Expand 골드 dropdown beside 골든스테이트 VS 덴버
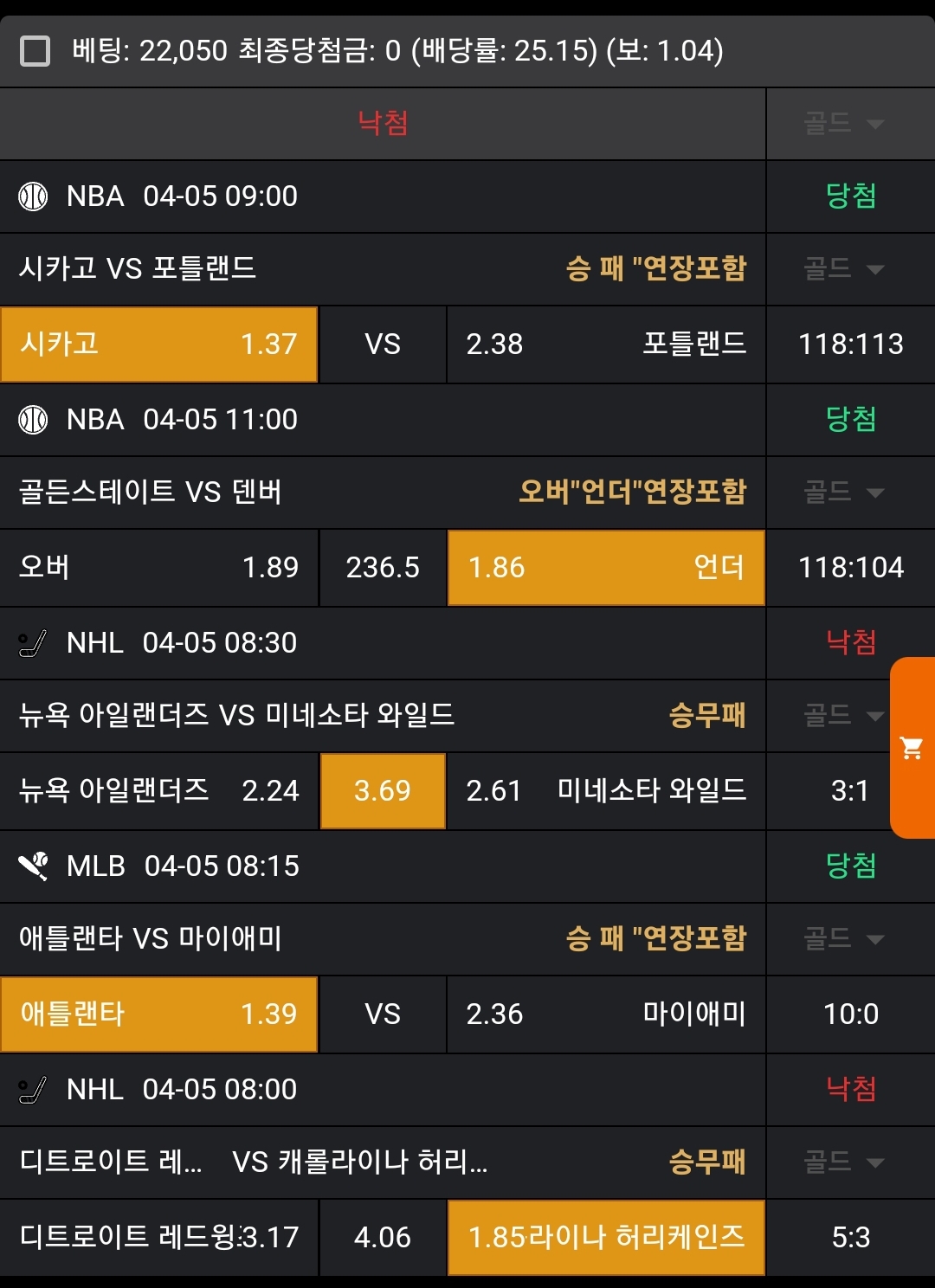The width and height of the screenshot is (935, 1288). (x=844, y=493)
